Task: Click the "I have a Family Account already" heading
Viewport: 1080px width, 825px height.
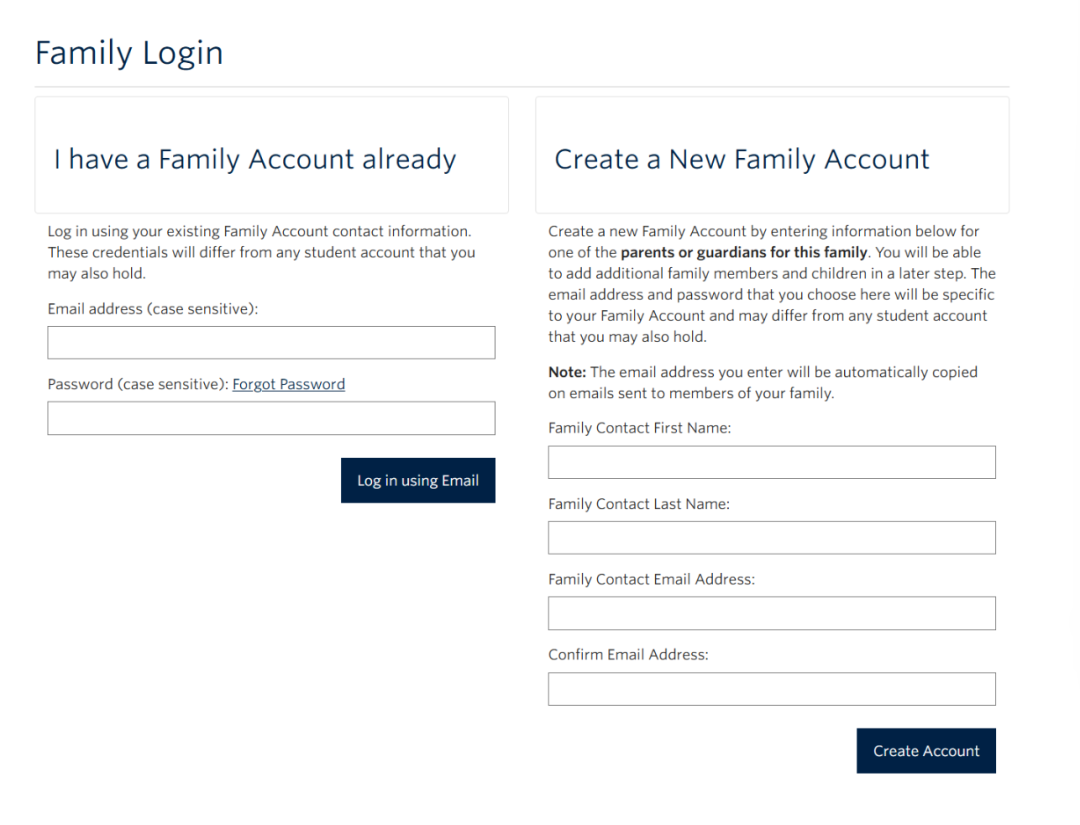Action: 255,159
